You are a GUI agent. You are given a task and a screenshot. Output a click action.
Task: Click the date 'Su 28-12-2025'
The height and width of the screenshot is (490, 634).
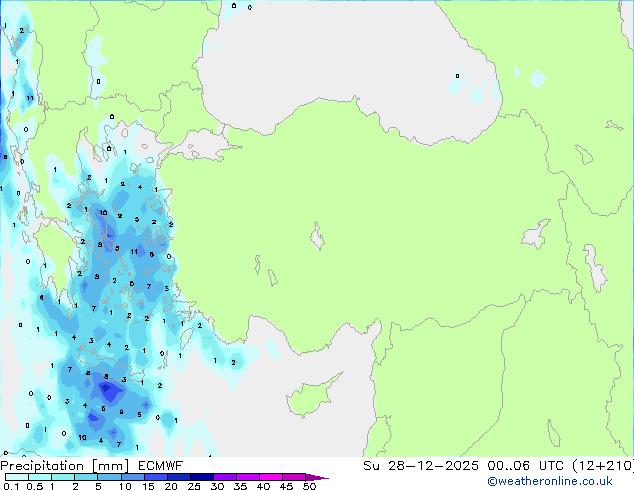421,466
